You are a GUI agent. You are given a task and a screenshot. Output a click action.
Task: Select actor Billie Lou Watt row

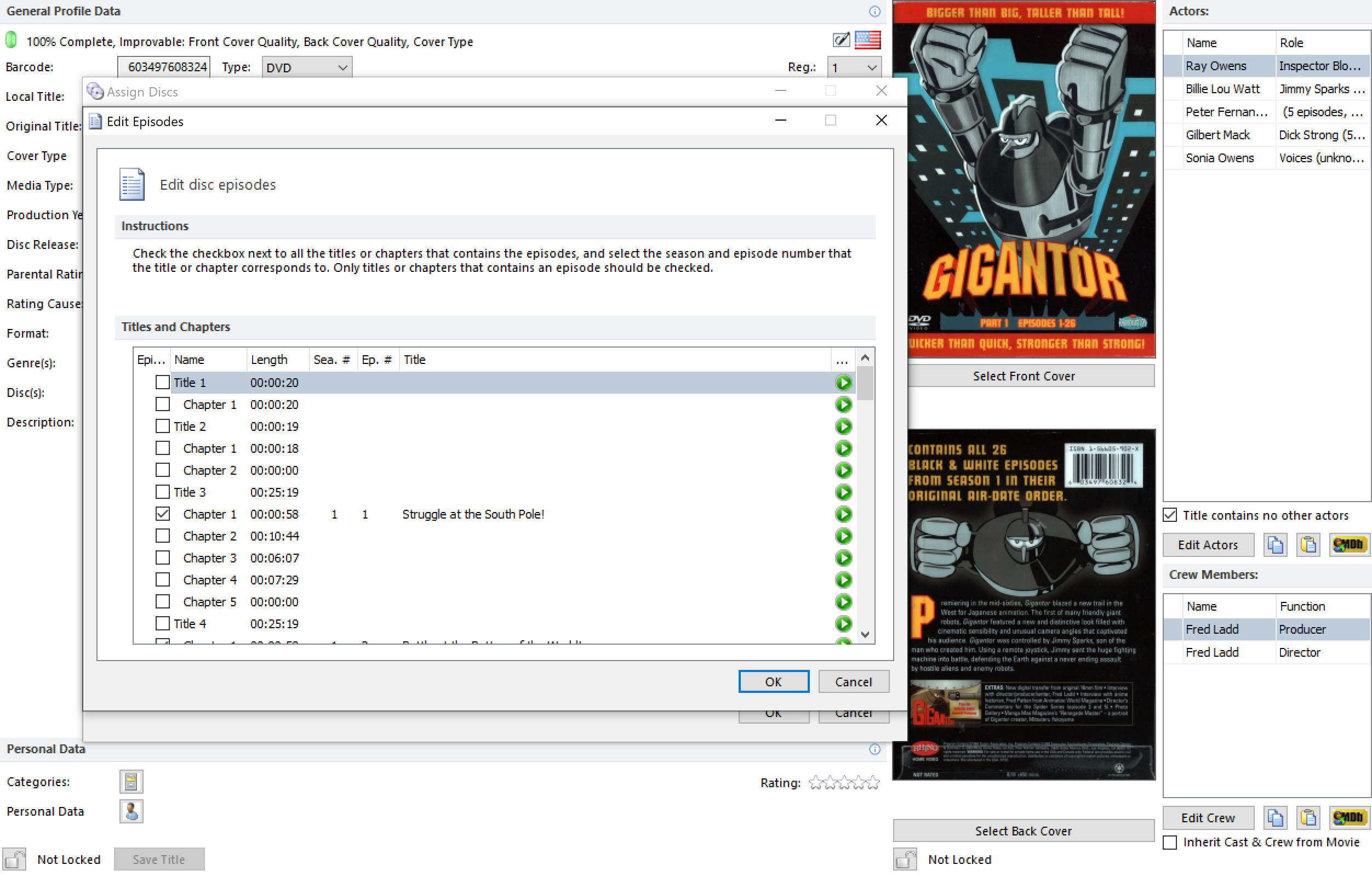(x=1266, y=89)
